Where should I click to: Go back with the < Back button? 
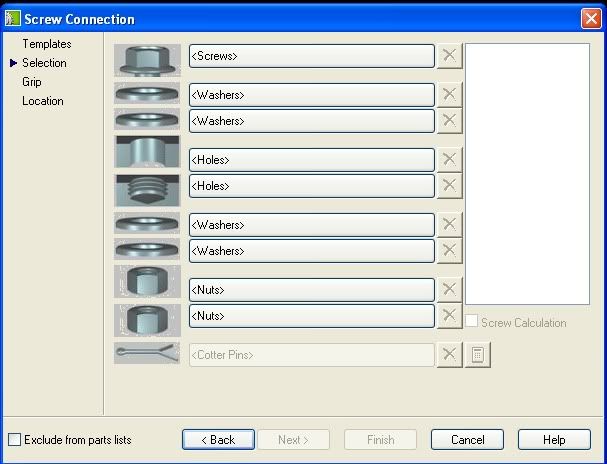pyautogui.click(x=218, y=440)
